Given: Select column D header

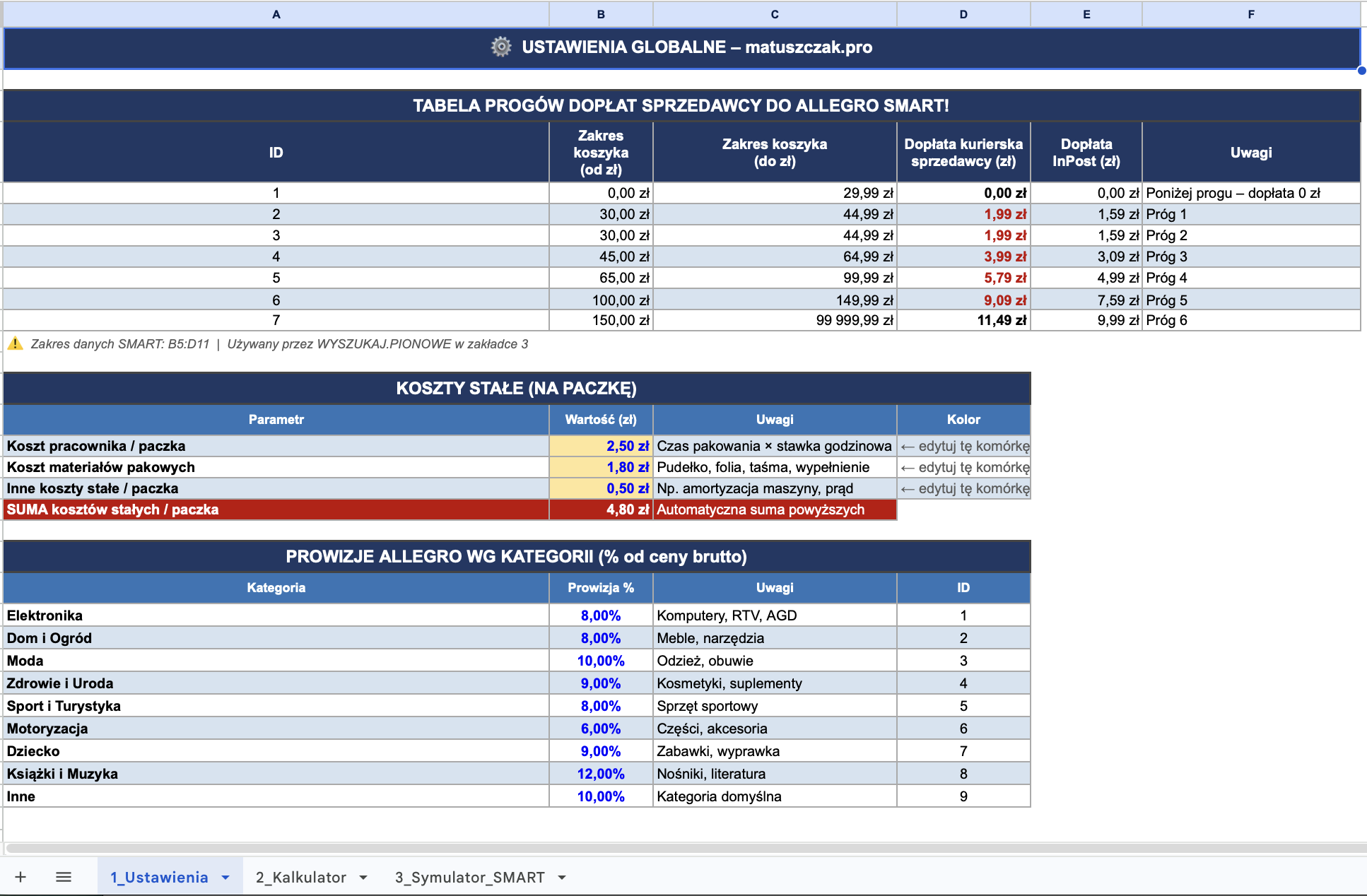Looking at the screenshot, I should click(x=963, y=14).
